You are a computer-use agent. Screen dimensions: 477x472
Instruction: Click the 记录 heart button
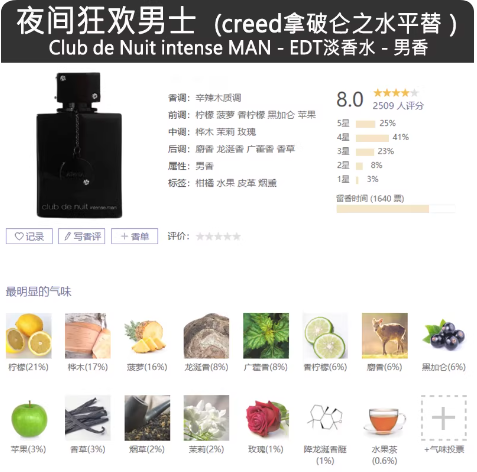(x=29, y=236)
